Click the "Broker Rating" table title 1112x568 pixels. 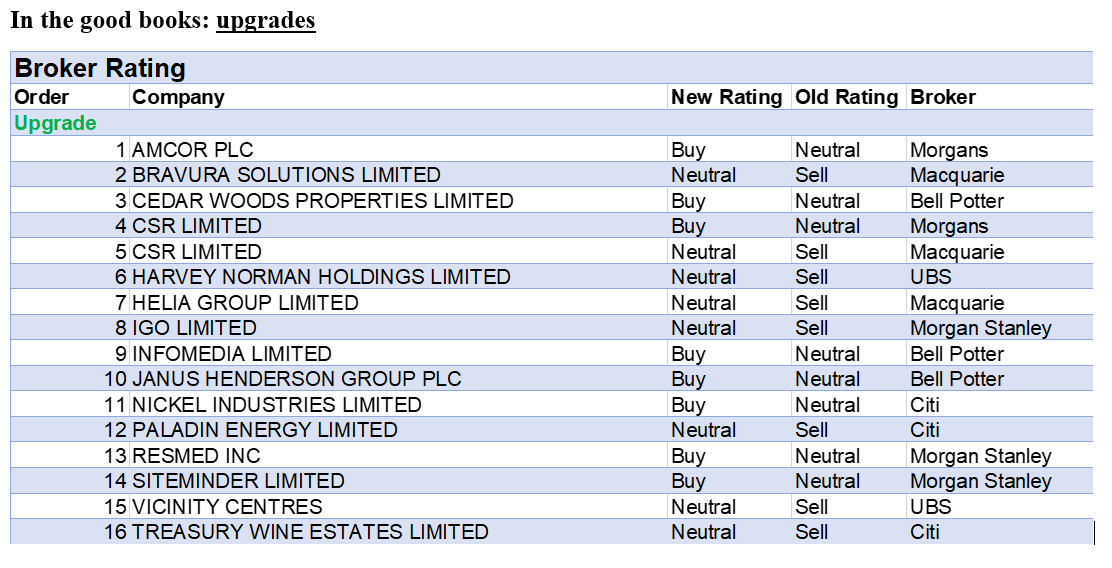(100, 69)
